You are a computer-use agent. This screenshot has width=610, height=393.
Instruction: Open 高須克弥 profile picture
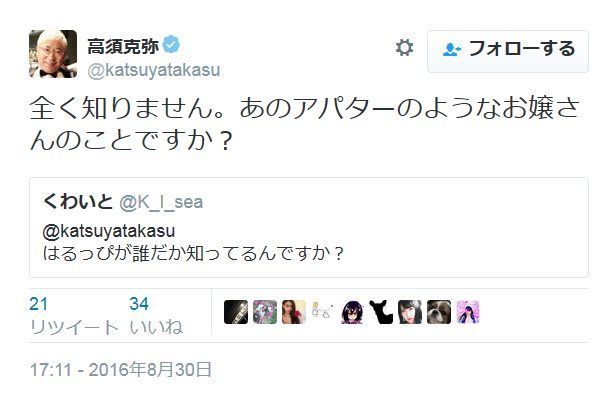[x=53, y=54]
